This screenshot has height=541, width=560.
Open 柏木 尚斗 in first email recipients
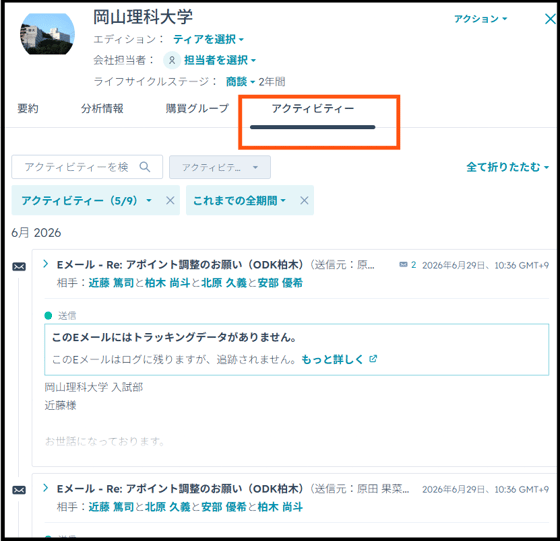168,283
